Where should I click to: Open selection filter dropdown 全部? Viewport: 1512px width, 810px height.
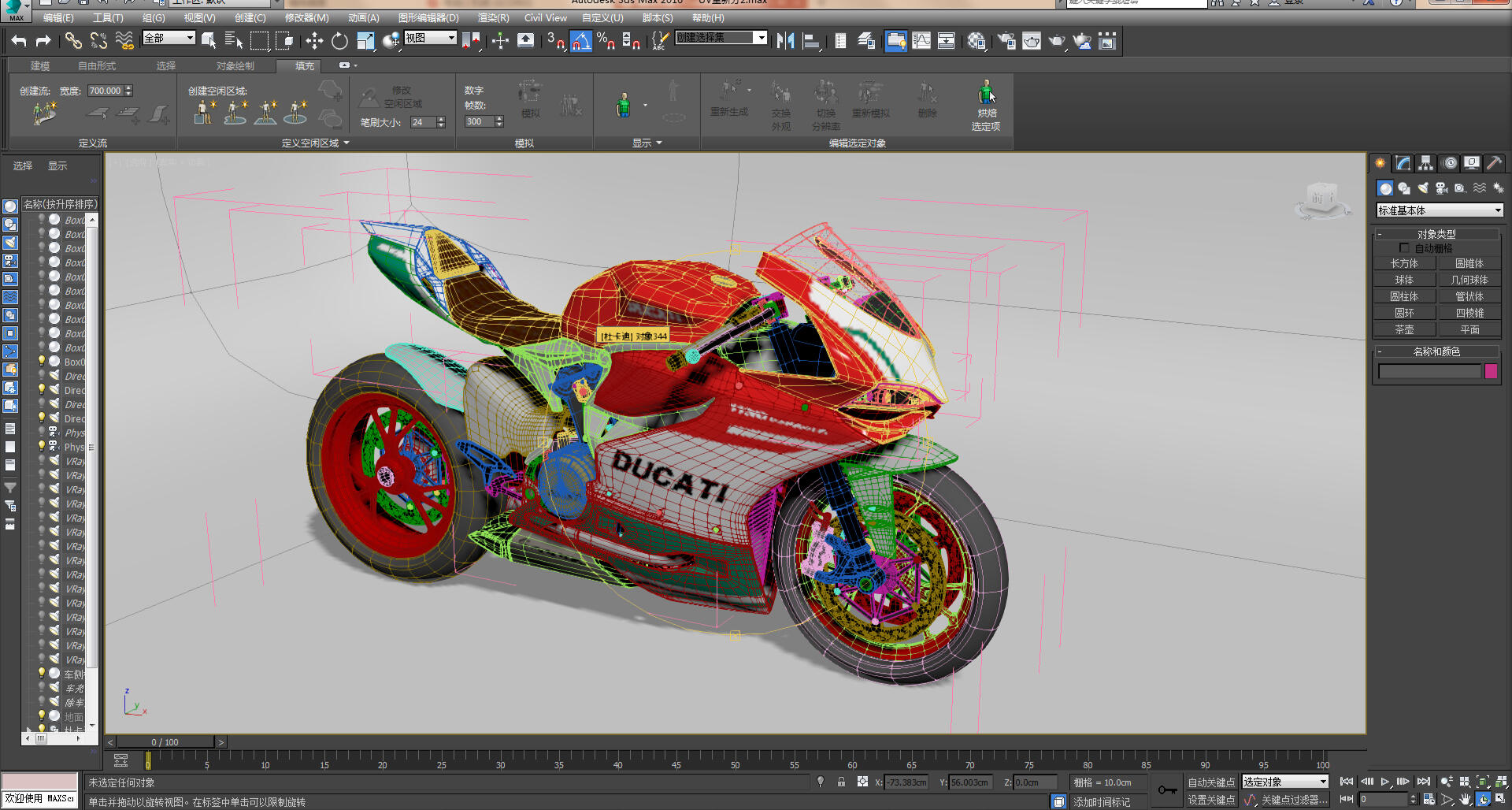(169, 38)
